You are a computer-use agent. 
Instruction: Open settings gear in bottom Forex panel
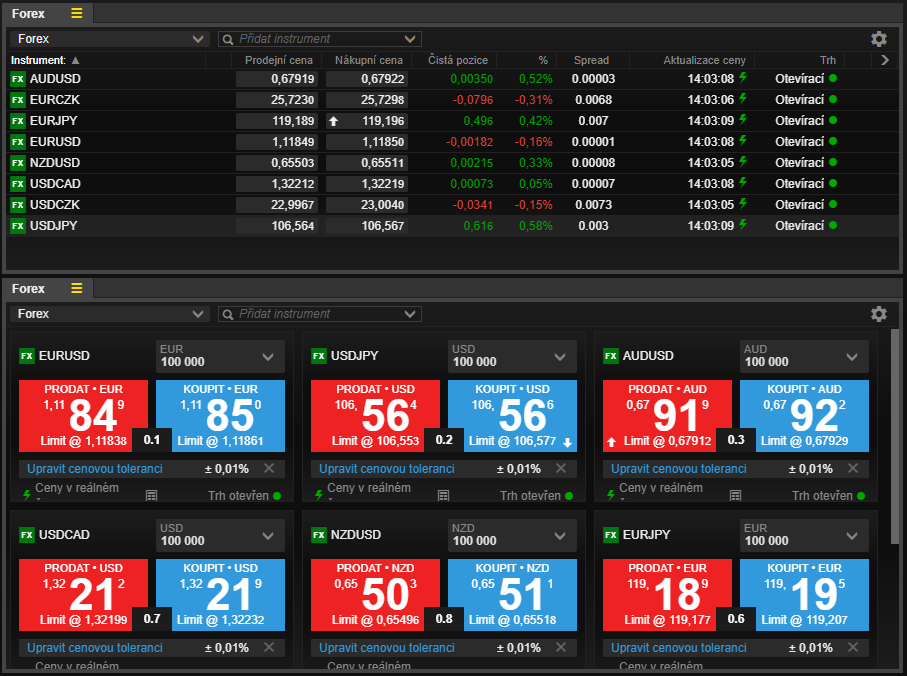pos(879,313)
